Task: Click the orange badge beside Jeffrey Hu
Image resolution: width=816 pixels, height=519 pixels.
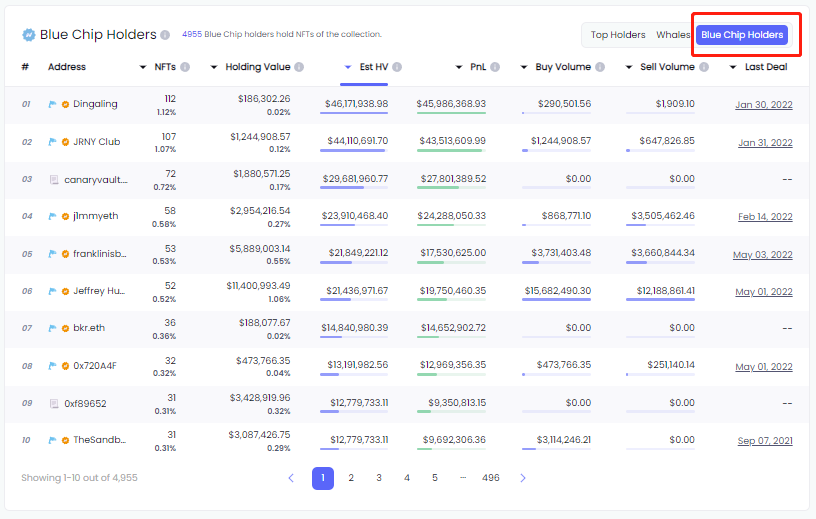Action: tap(65, 291)
